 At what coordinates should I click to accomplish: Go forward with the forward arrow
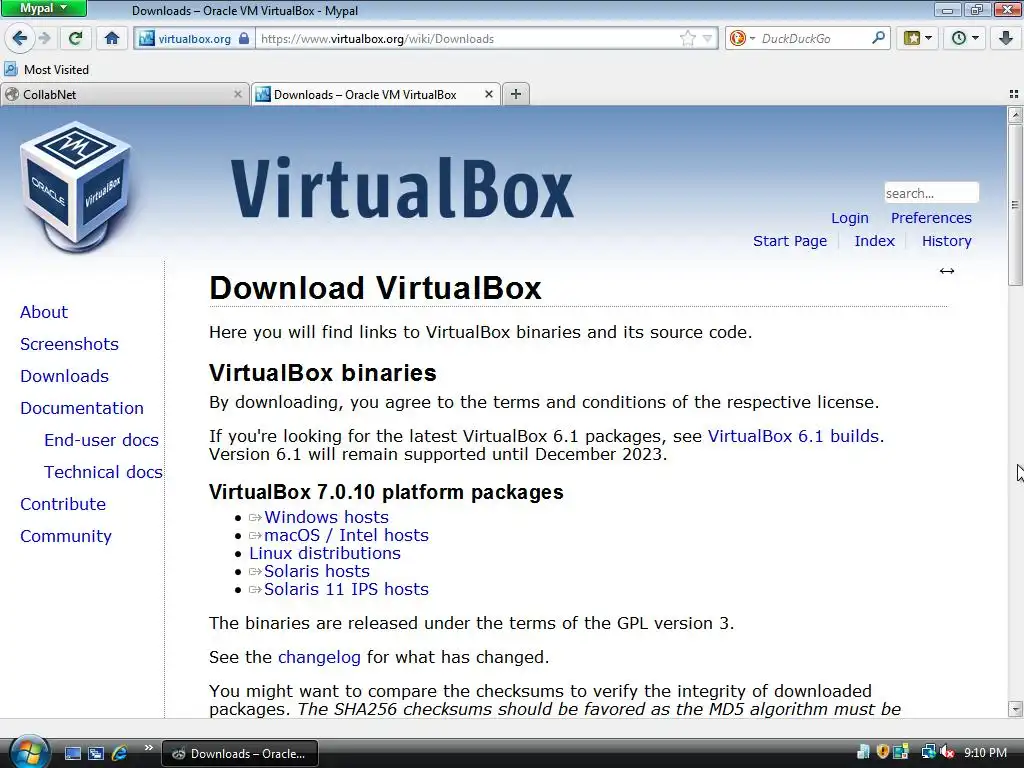coord(44,39)
